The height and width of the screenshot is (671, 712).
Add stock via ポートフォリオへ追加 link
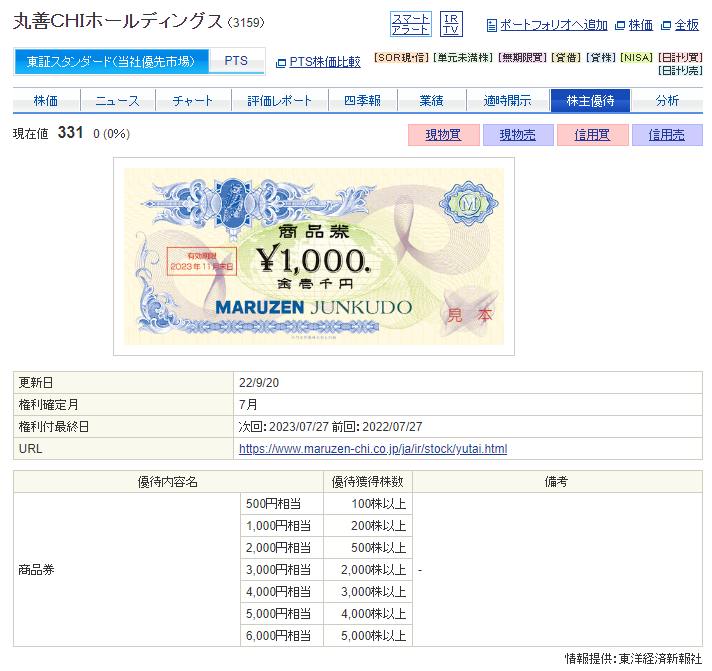[x=553, y=25]
